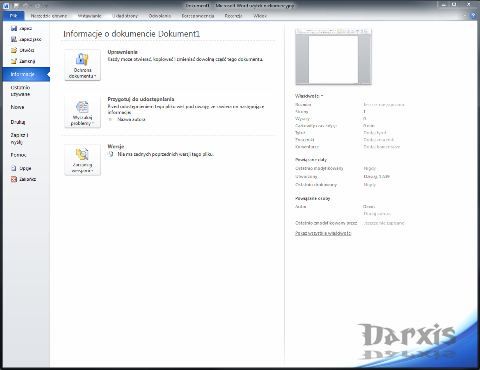Switch to Korespondencja tab
480x370 pixels.
[x=198, y=16]
